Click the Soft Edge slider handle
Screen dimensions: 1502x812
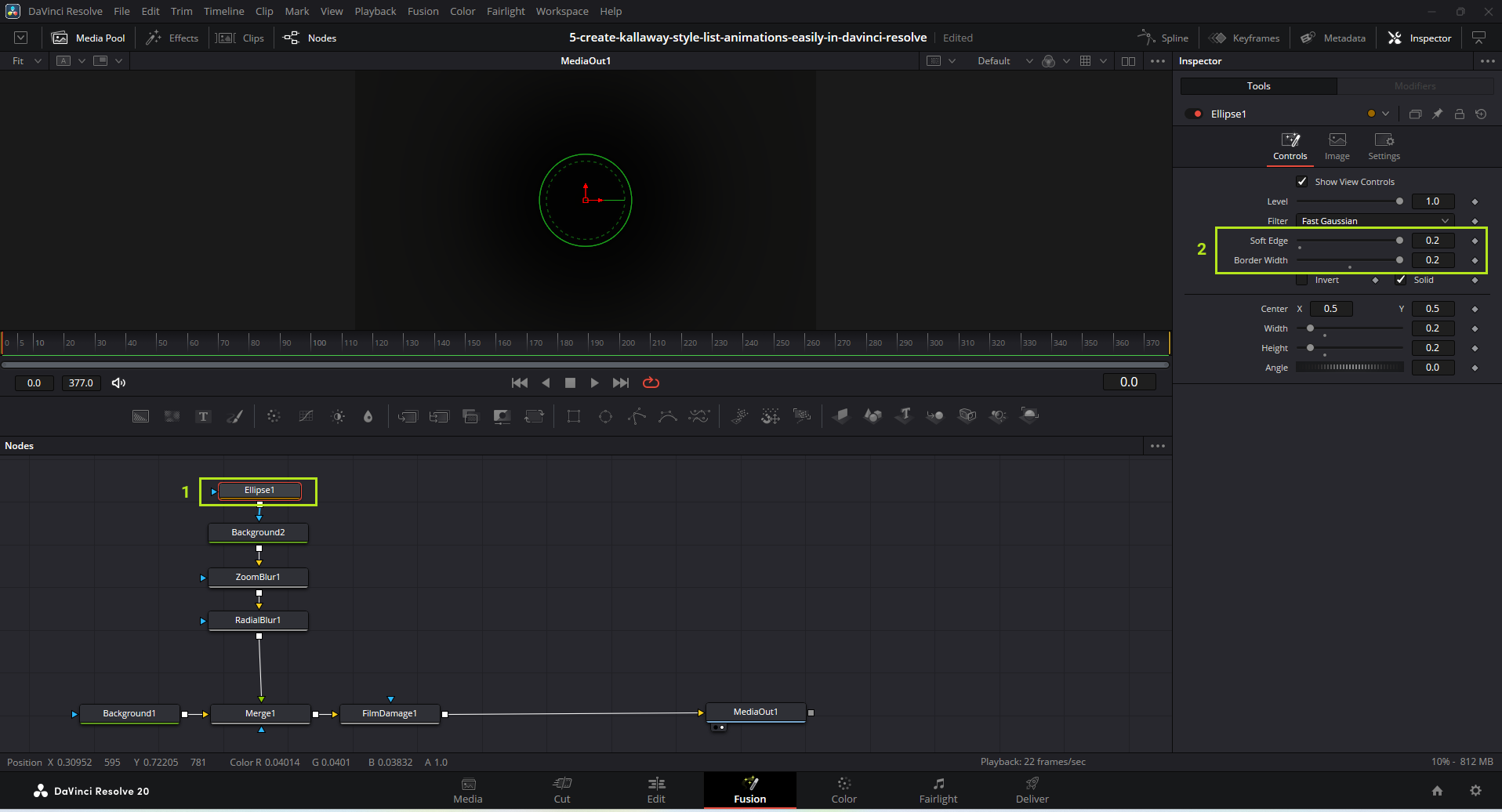1399,241
